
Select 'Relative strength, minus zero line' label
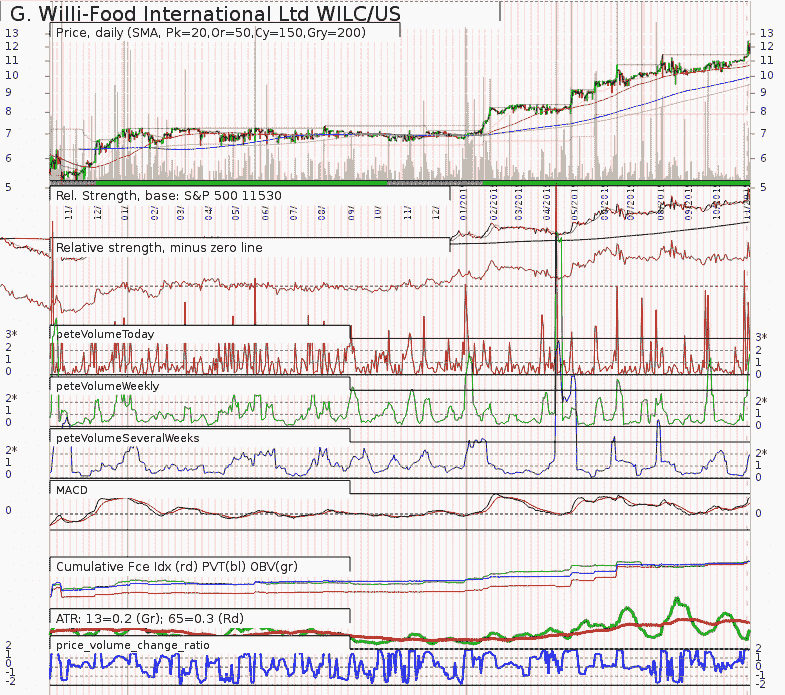pyautogui.click(x=159, y=248)
